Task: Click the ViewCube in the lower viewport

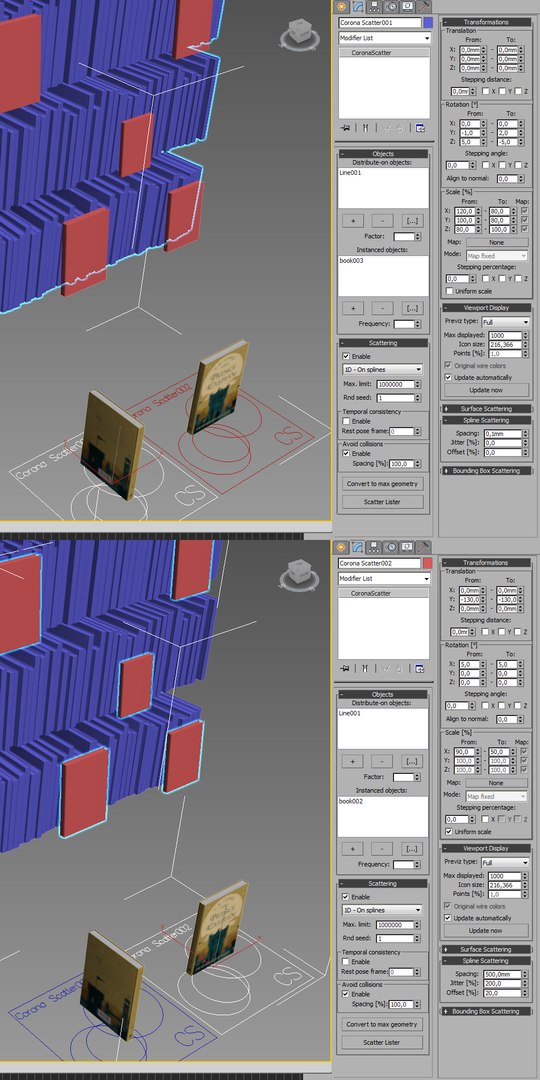Action: [x=300, y=572]
